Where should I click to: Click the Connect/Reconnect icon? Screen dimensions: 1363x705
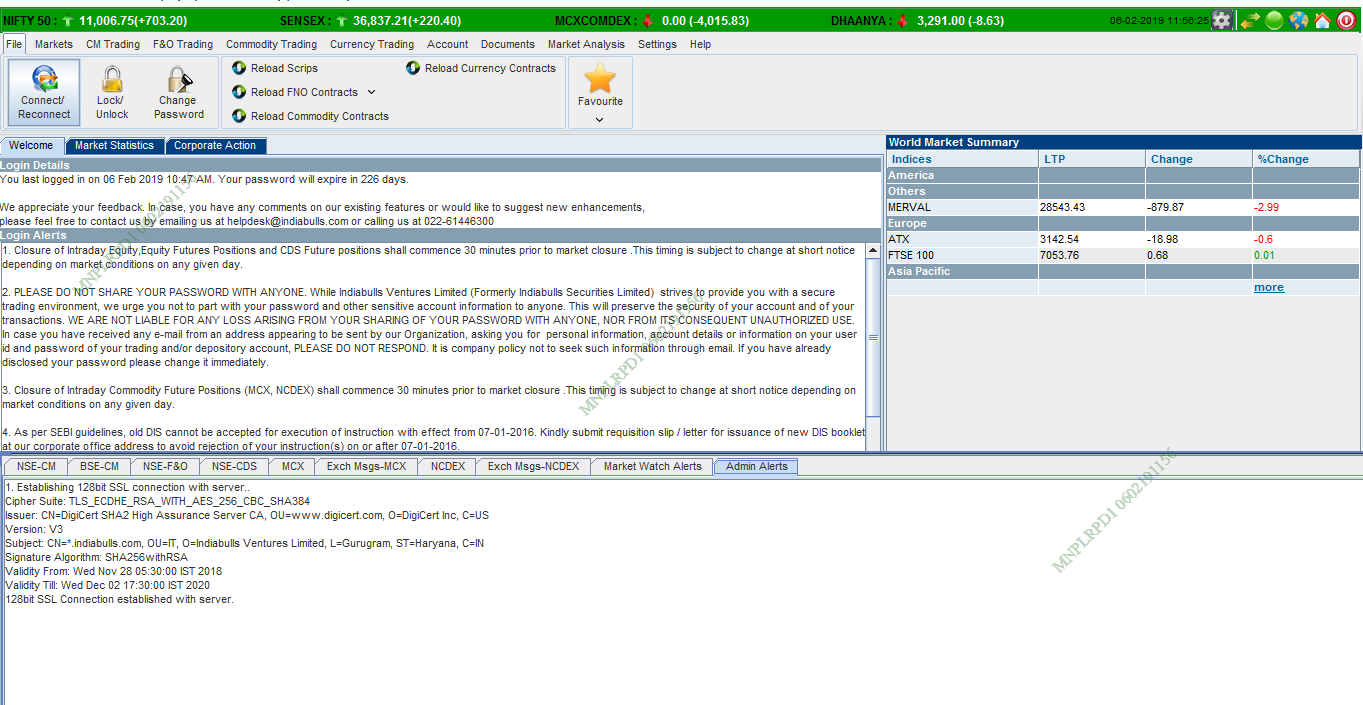coord(44,80)
